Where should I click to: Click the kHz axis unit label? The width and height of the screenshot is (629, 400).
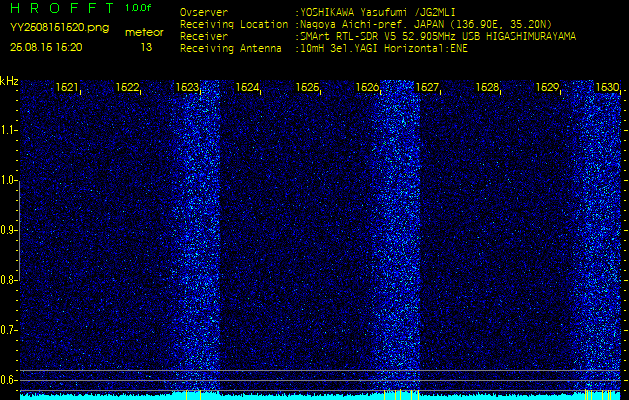pyautogui.click(x=9, y=81)
